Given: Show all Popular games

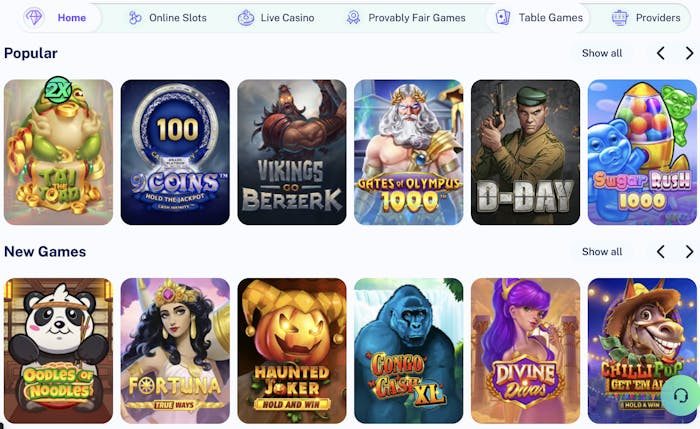Looking at the screenshot, I should (x=602, y=53).
